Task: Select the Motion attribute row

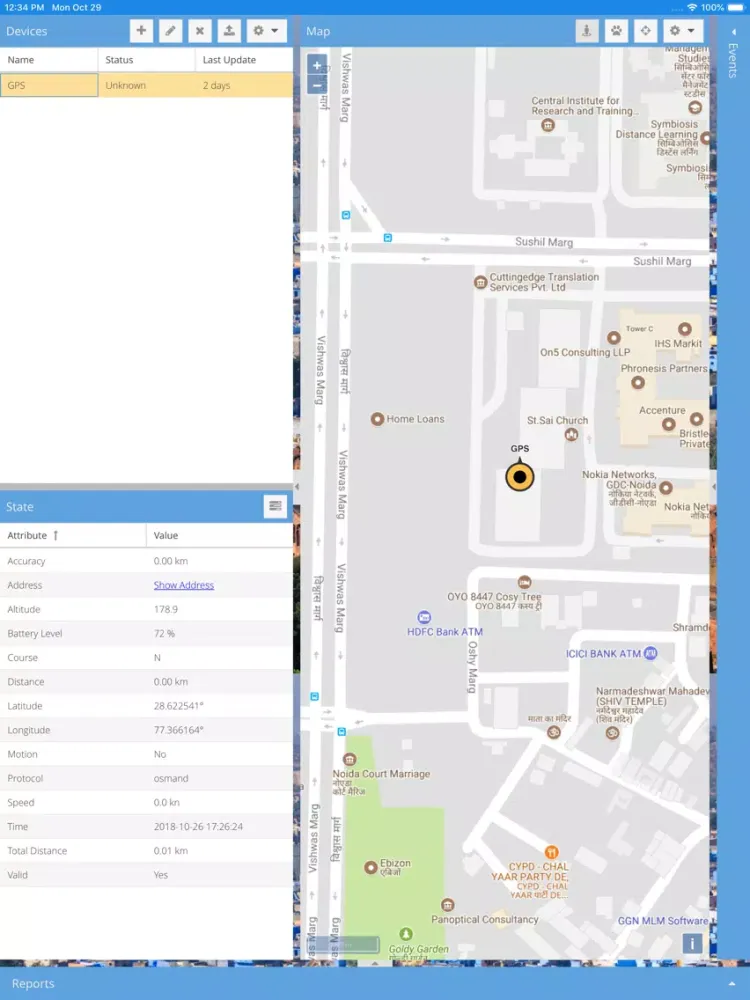Action: coord(146,754)
